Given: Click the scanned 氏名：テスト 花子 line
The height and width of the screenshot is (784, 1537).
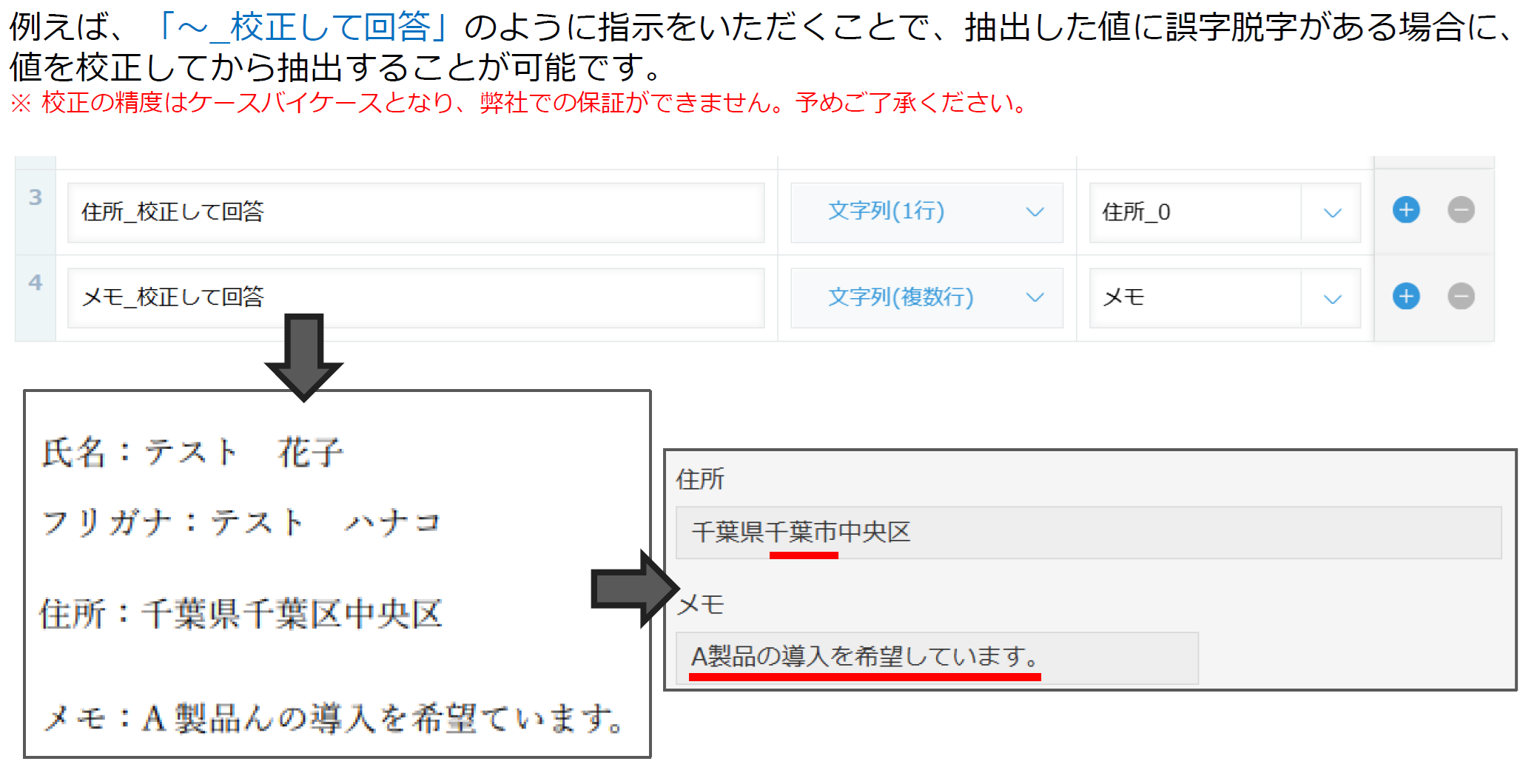Looking at the screenshot, I should click(193, 452).
